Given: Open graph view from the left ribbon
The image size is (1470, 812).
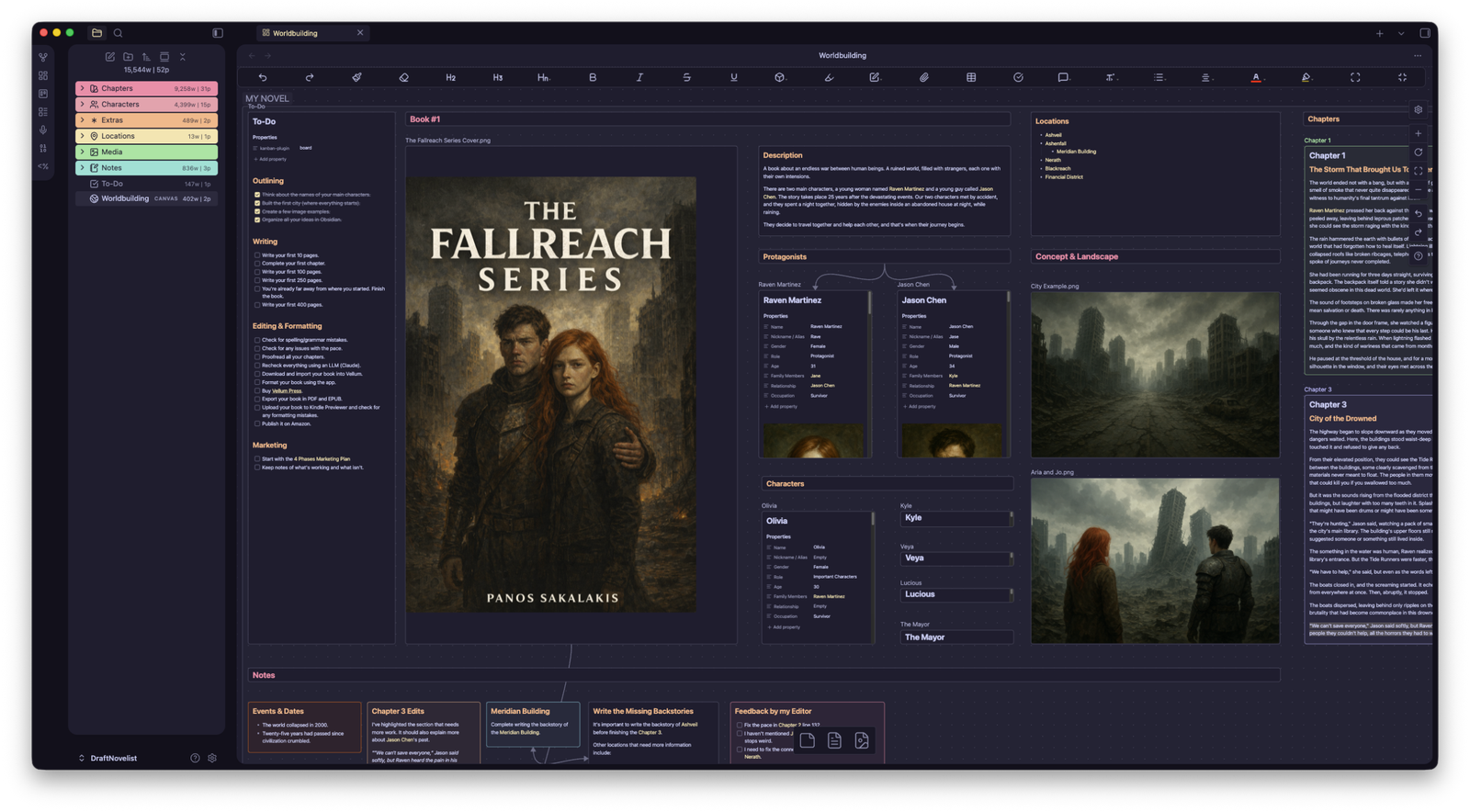Looking at the screenshot, I should click(43, 57).
